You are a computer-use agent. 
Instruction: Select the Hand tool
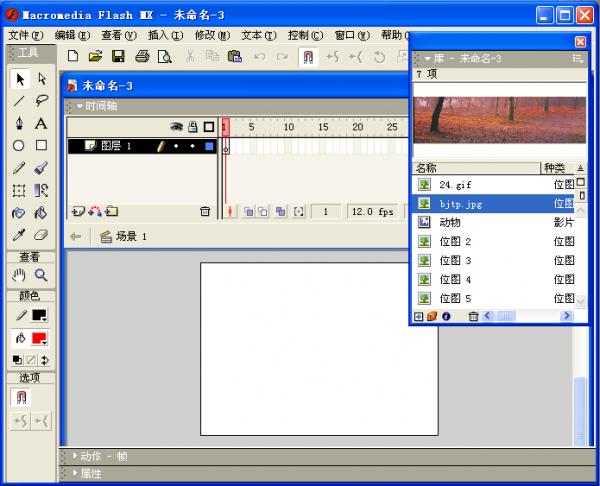[x=19, y=275]
